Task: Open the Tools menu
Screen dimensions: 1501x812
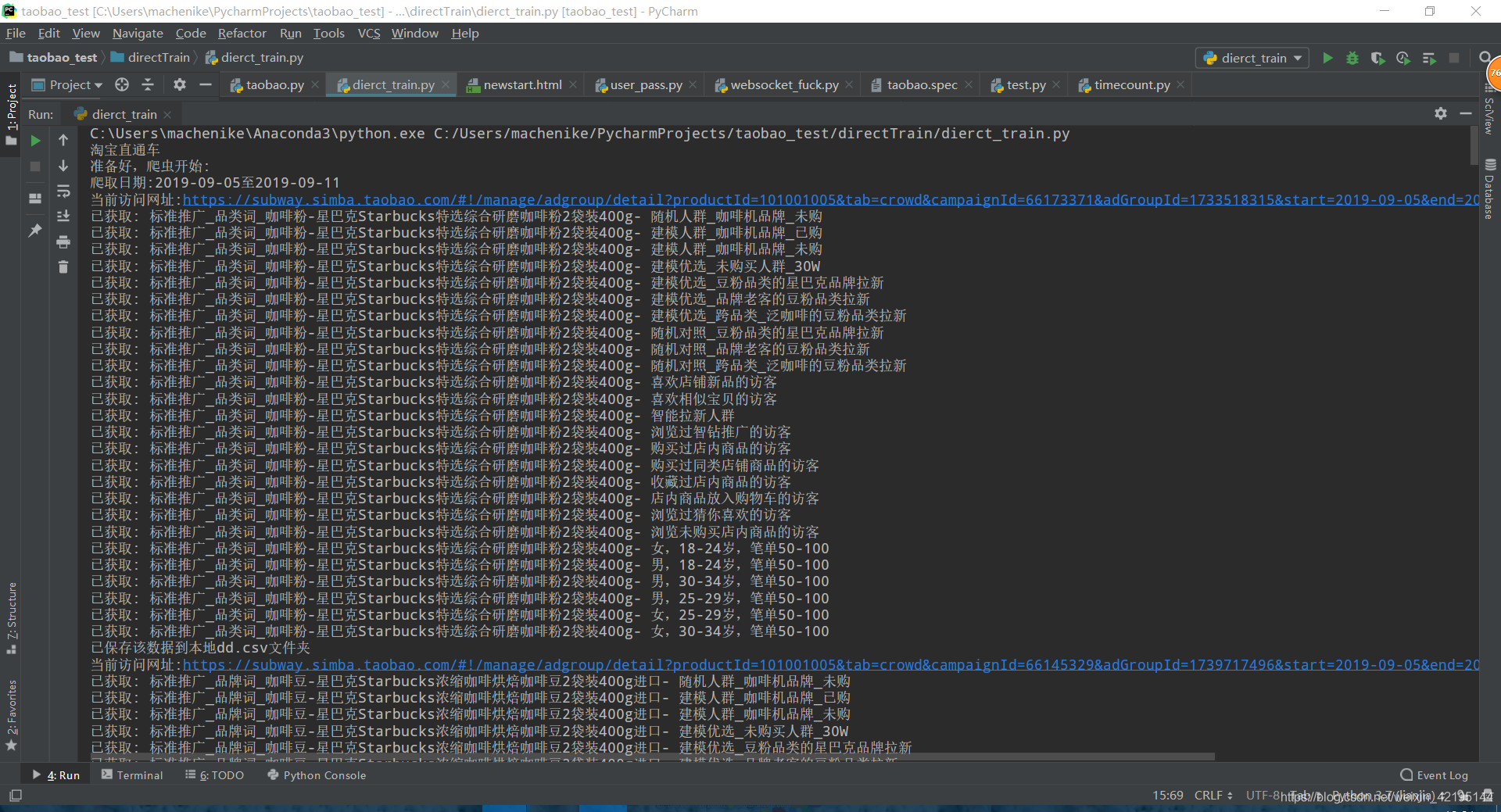Action: click(x=328, y=33)
